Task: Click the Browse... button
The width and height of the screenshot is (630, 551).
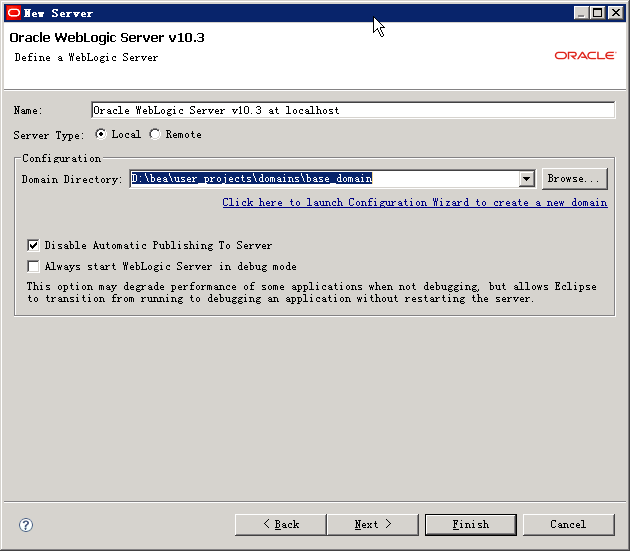Action: (575, 178)
